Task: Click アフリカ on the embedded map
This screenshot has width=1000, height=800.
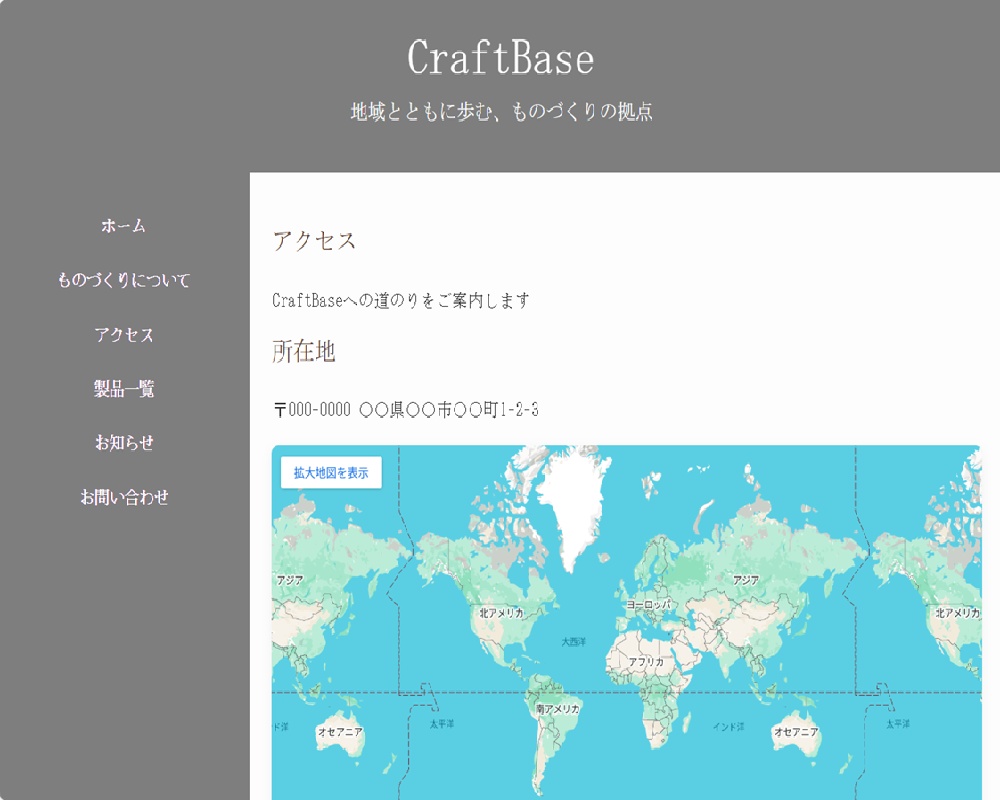Action: pos(649,661)
